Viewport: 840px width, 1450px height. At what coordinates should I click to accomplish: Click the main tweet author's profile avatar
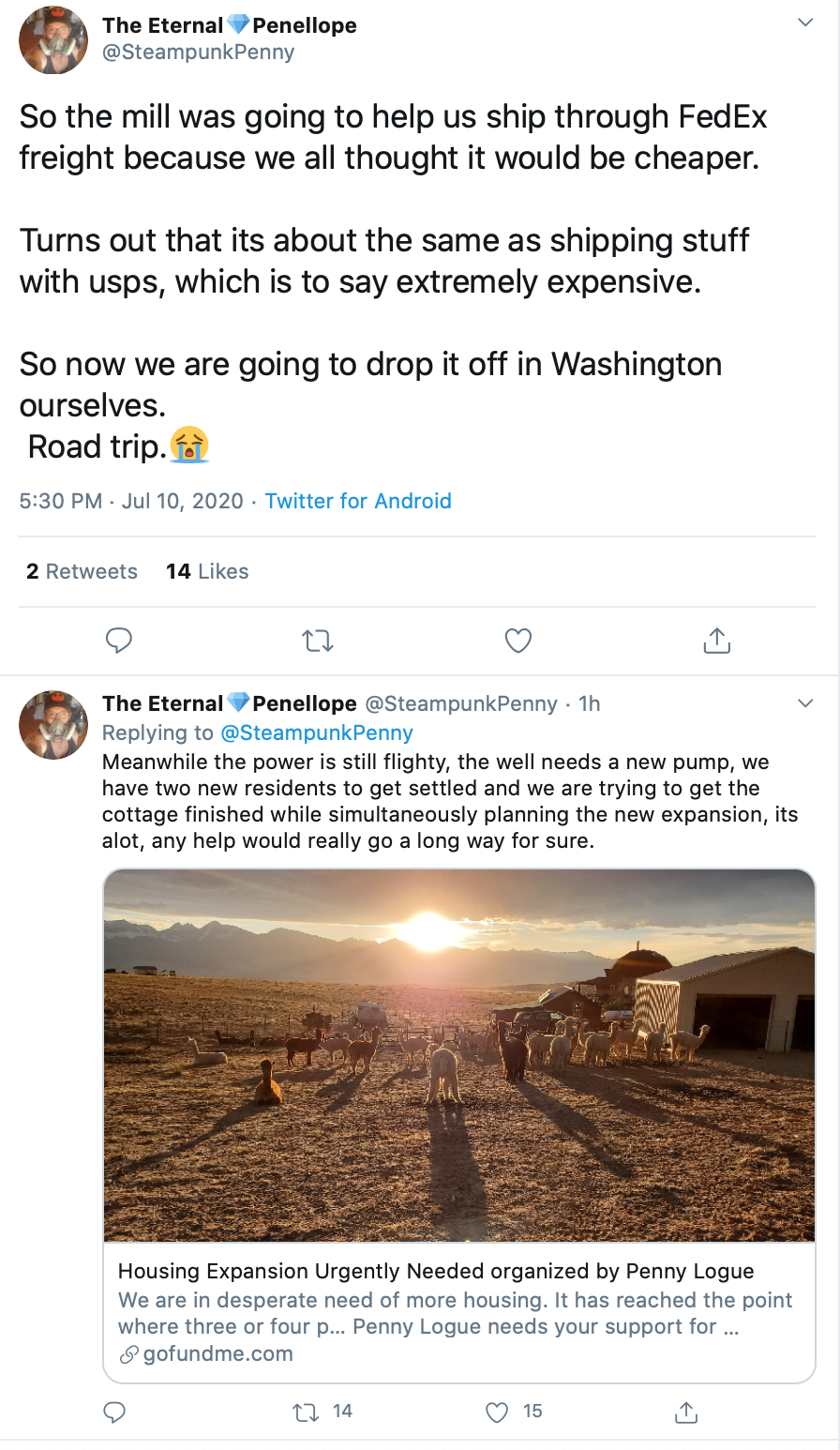pos(53,41)
